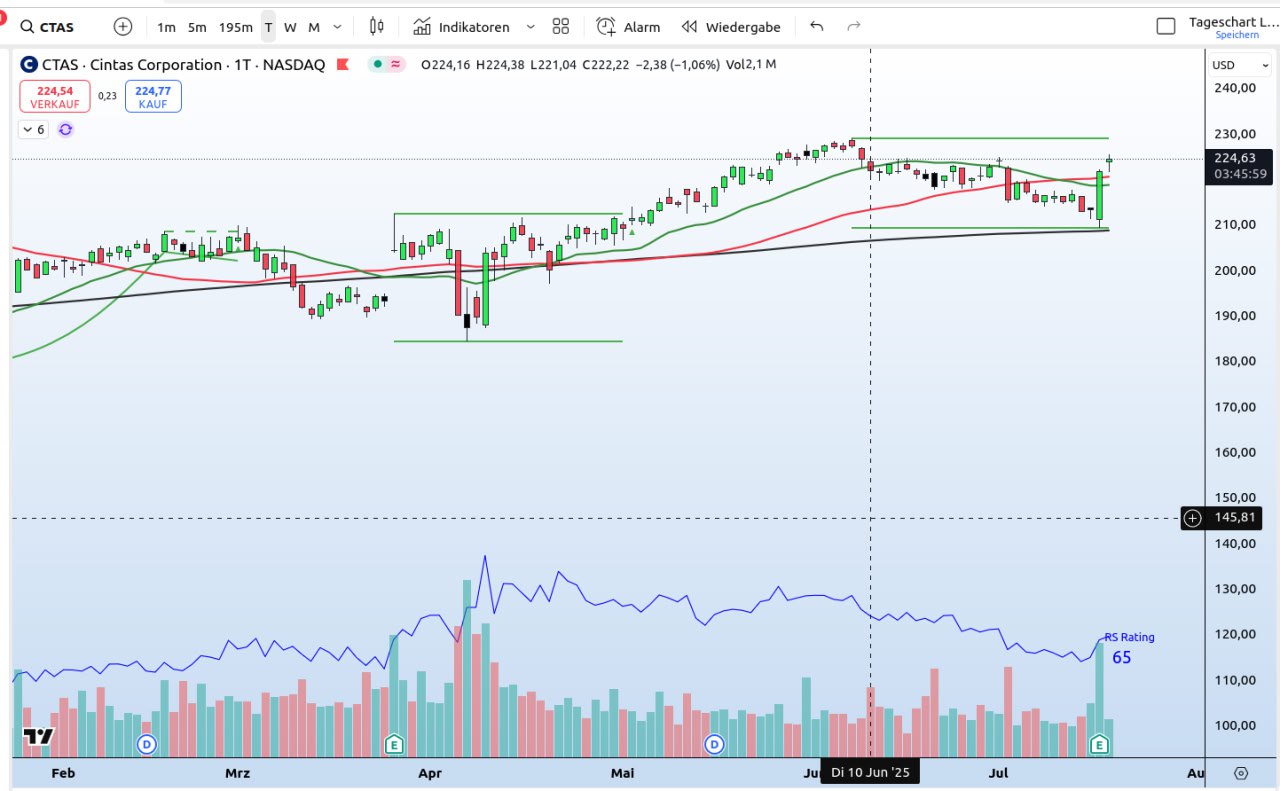Viewport: 1280px width, 791px height.
Task: Click the add symbol plus icon
Action: 123,27
